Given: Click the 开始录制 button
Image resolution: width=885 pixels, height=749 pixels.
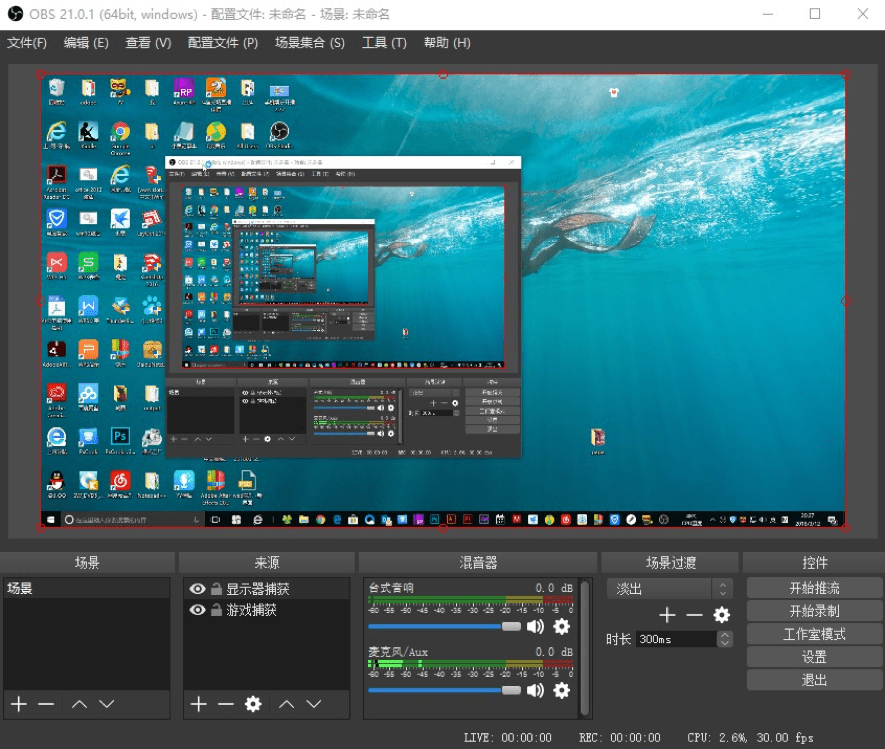Looking at the screenshot, I should point(814,611).
